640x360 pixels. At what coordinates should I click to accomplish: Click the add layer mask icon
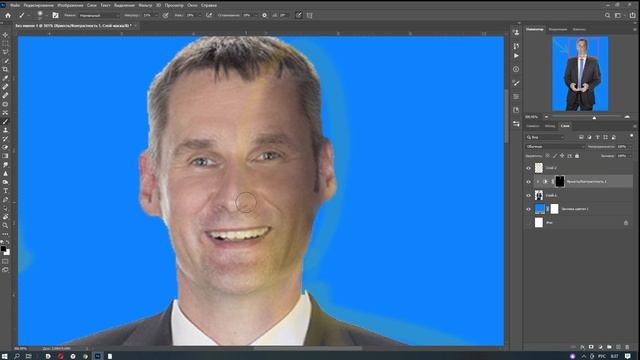591,347
